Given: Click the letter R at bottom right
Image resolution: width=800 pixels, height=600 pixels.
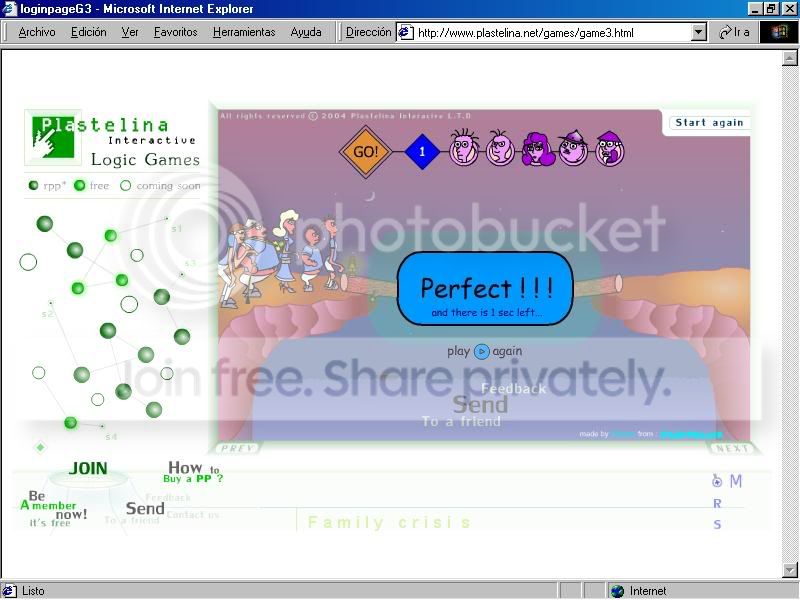Looking at the screenshot, I should 717,504.
